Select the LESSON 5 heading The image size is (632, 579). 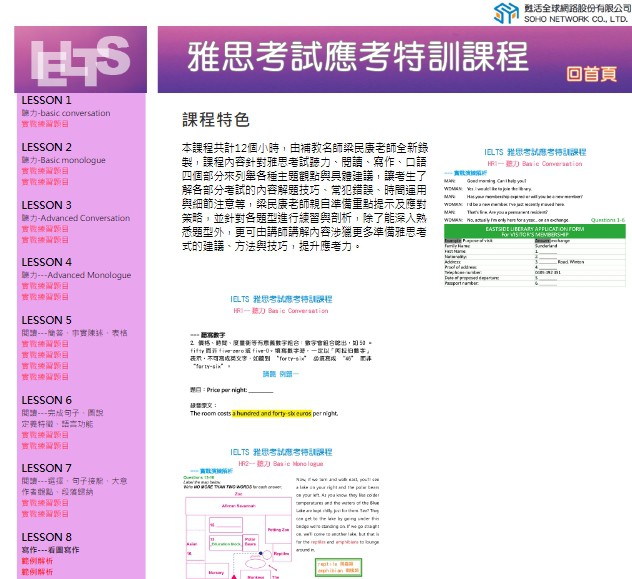point(47,320)
